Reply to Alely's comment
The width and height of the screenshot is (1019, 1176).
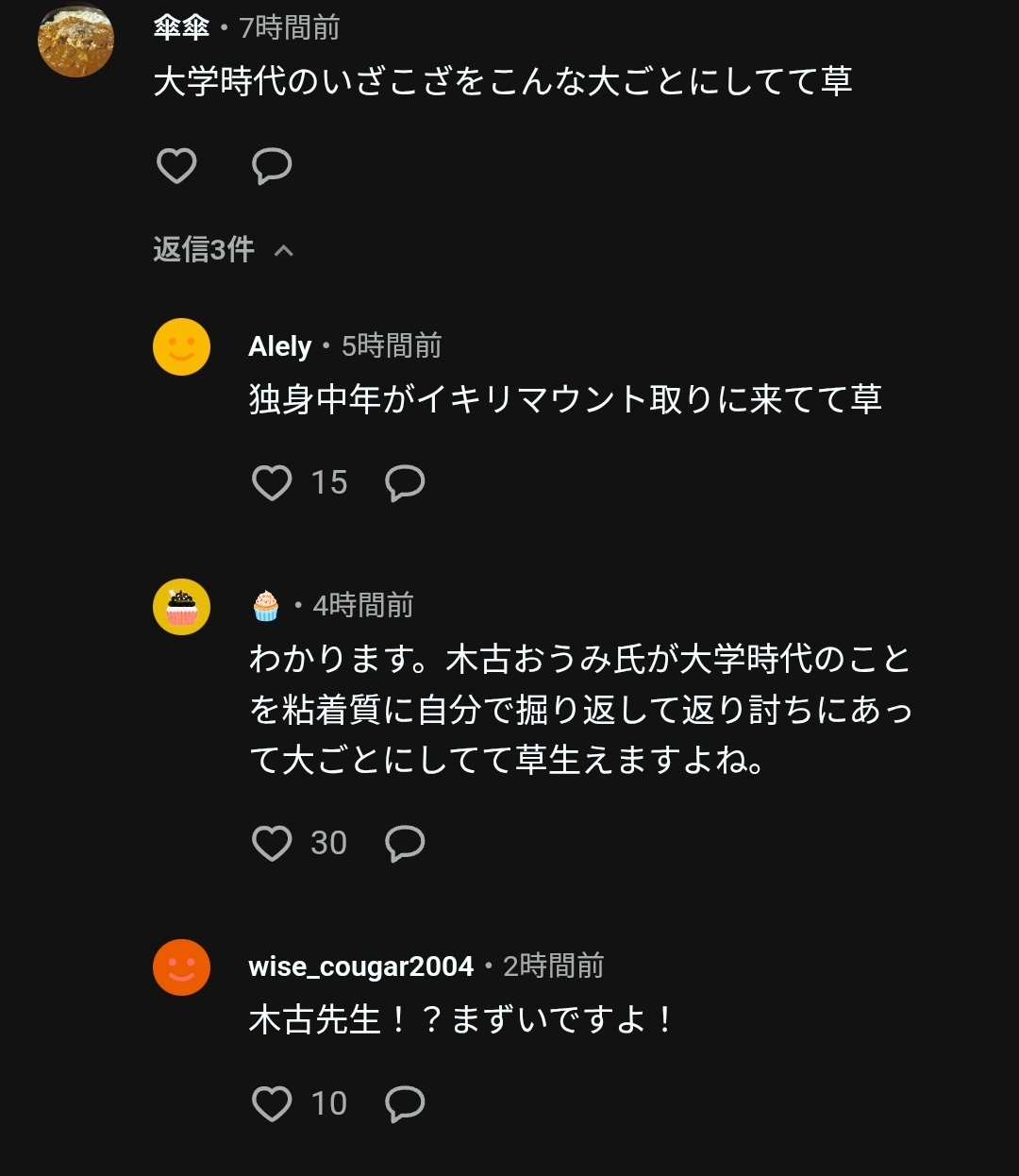coord(405,483)
